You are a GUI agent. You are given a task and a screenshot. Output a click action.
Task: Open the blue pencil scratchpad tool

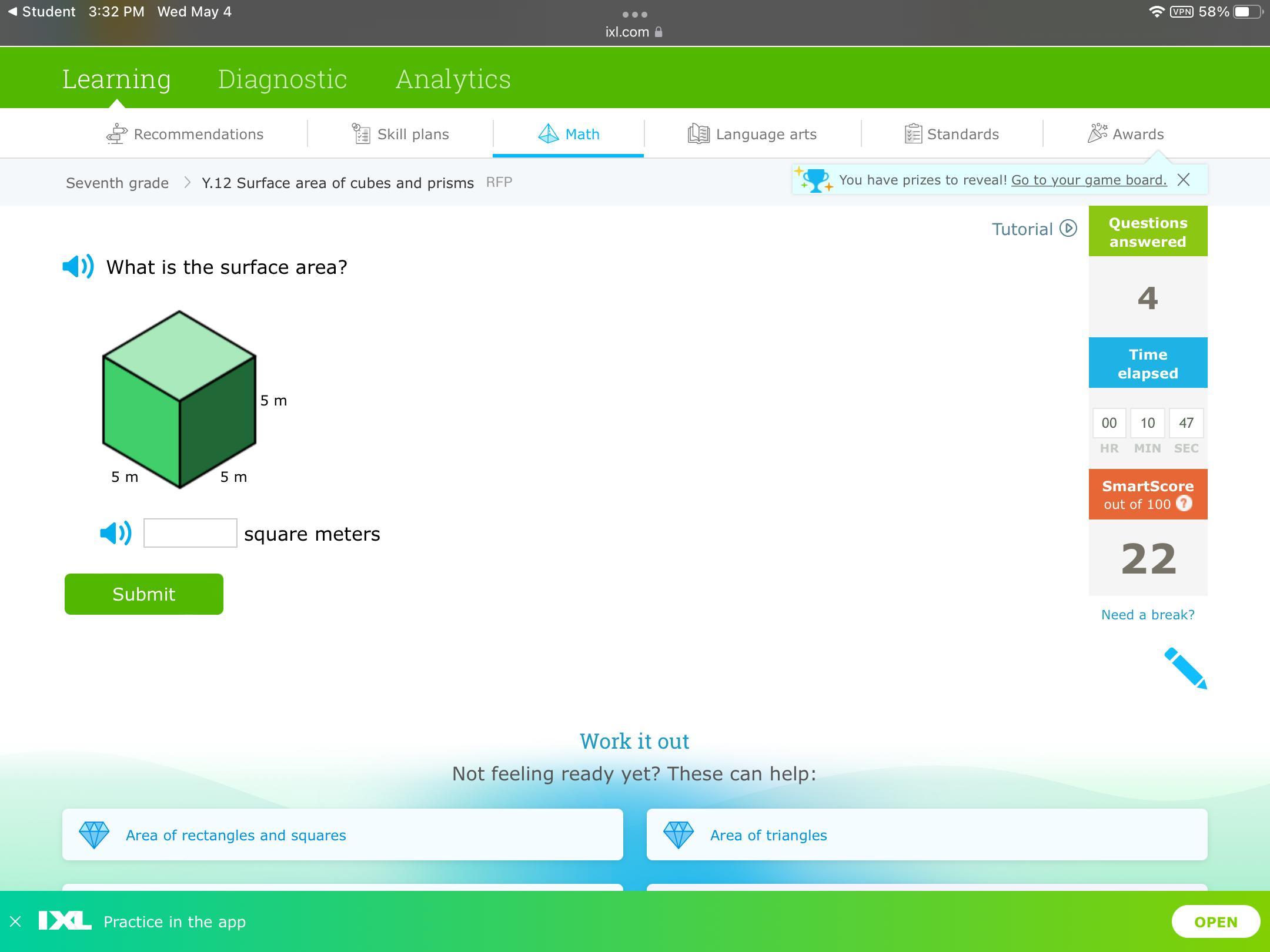pyautogui.click(x=1185, y=668)
